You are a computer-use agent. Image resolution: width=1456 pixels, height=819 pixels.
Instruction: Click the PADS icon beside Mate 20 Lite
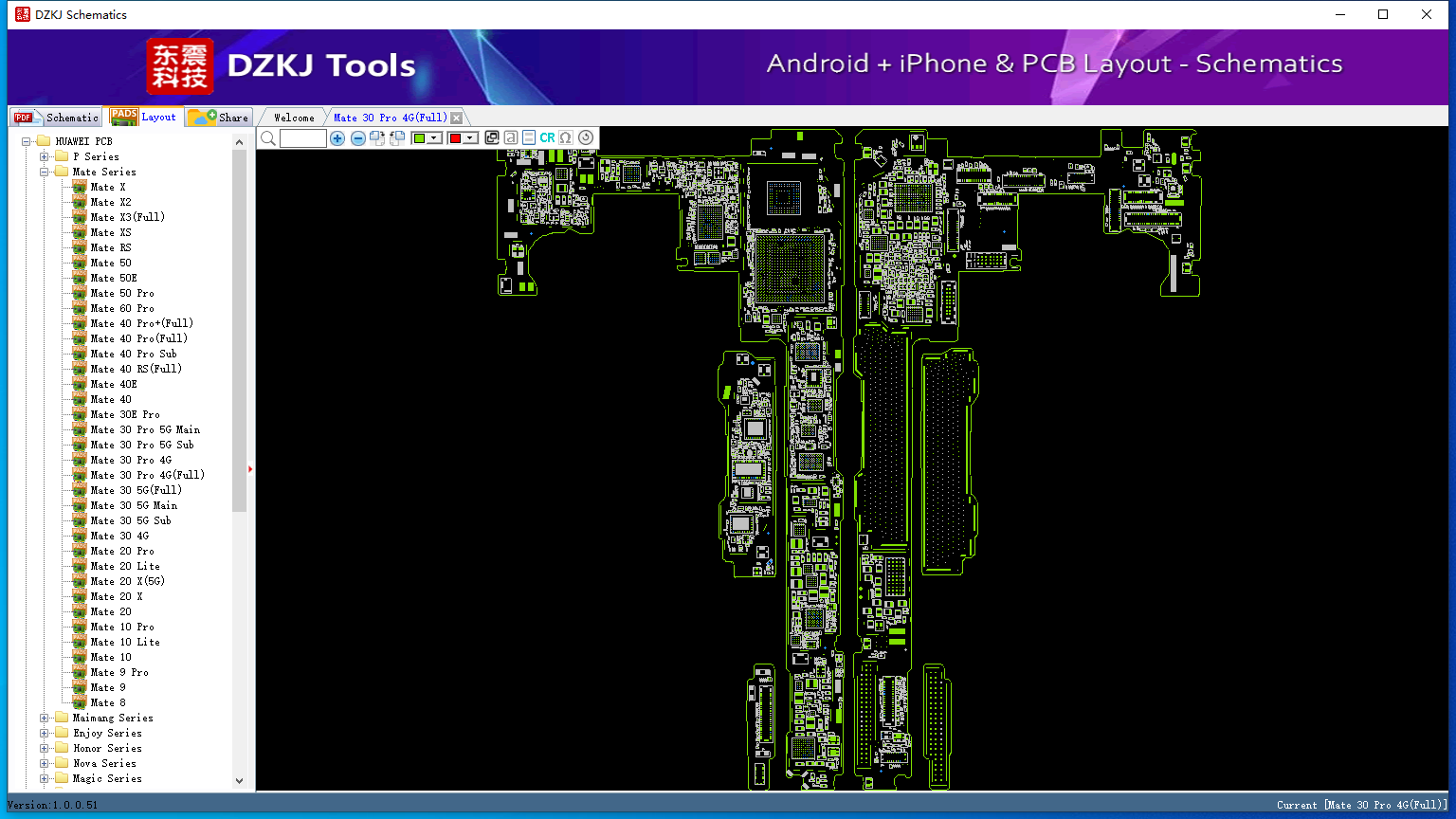[80, 566]
